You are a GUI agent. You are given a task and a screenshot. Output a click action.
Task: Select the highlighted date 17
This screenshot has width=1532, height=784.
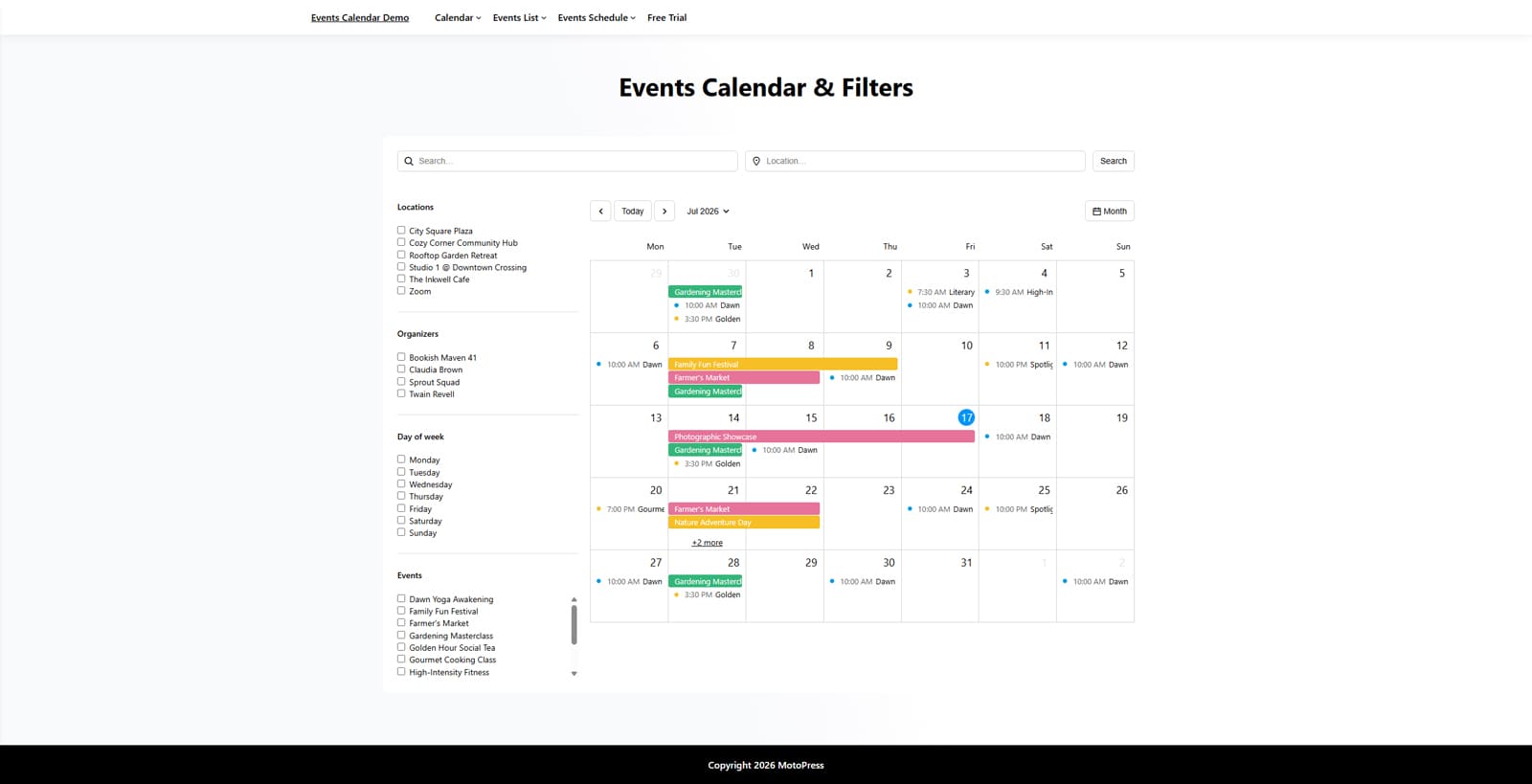point(966,417)
